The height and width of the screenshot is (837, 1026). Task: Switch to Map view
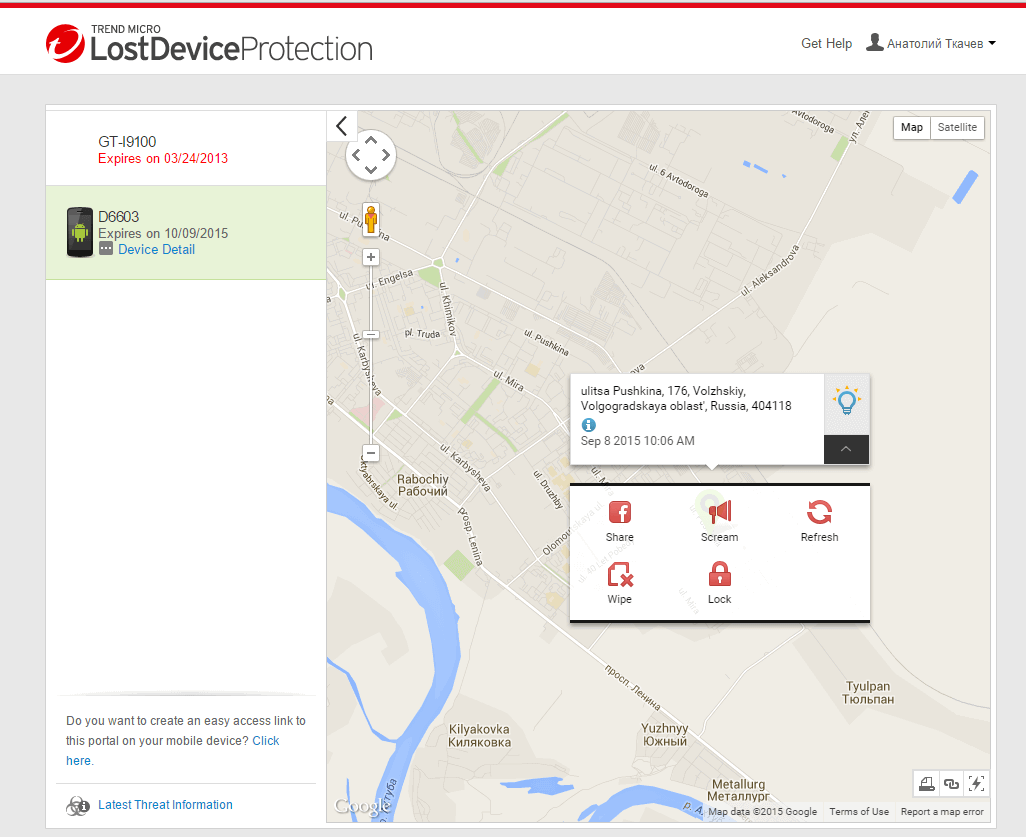(911, 127)
